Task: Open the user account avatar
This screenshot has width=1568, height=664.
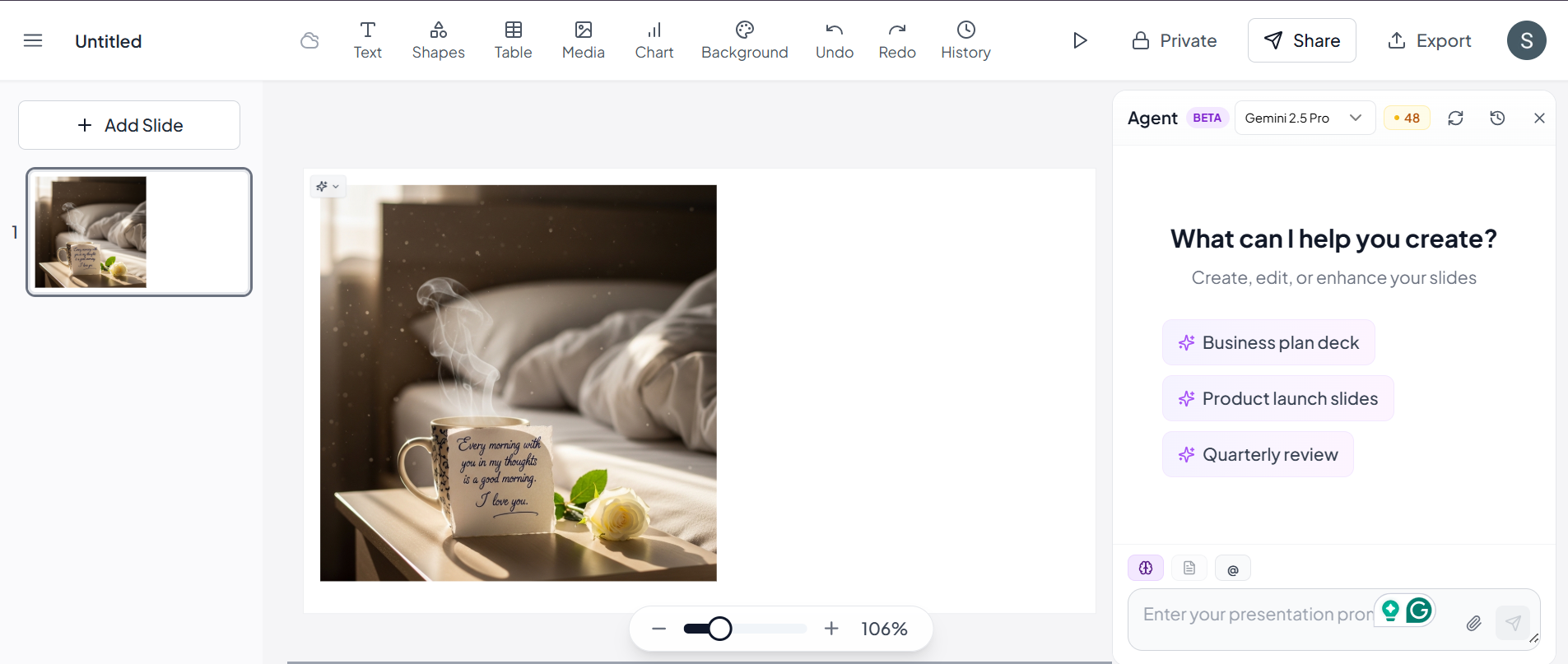Action: pos(1527,40)
